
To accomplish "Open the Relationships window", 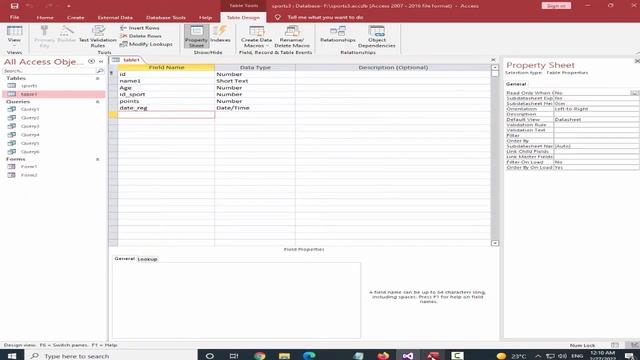I will pos(338,34).
